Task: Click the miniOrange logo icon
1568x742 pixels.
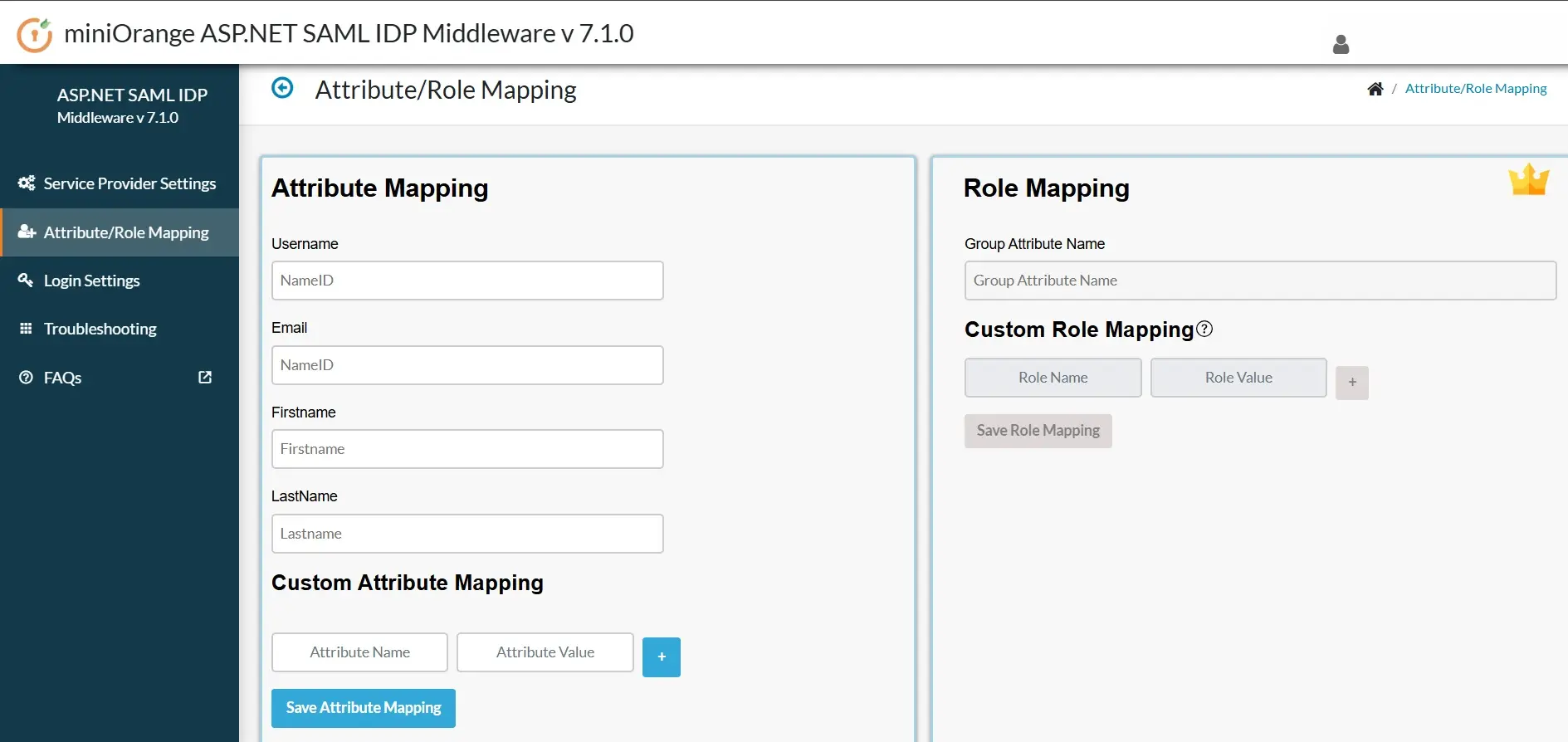Action: tap(35, 34)
